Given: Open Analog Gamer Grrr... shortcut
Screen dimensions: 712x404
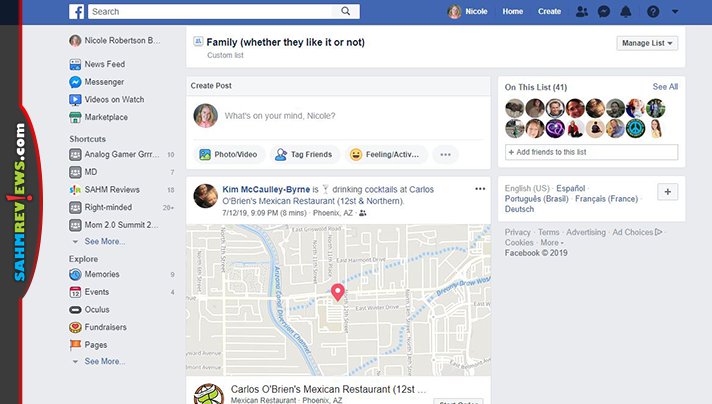Looking at the screenshot, I should point(114,154).
